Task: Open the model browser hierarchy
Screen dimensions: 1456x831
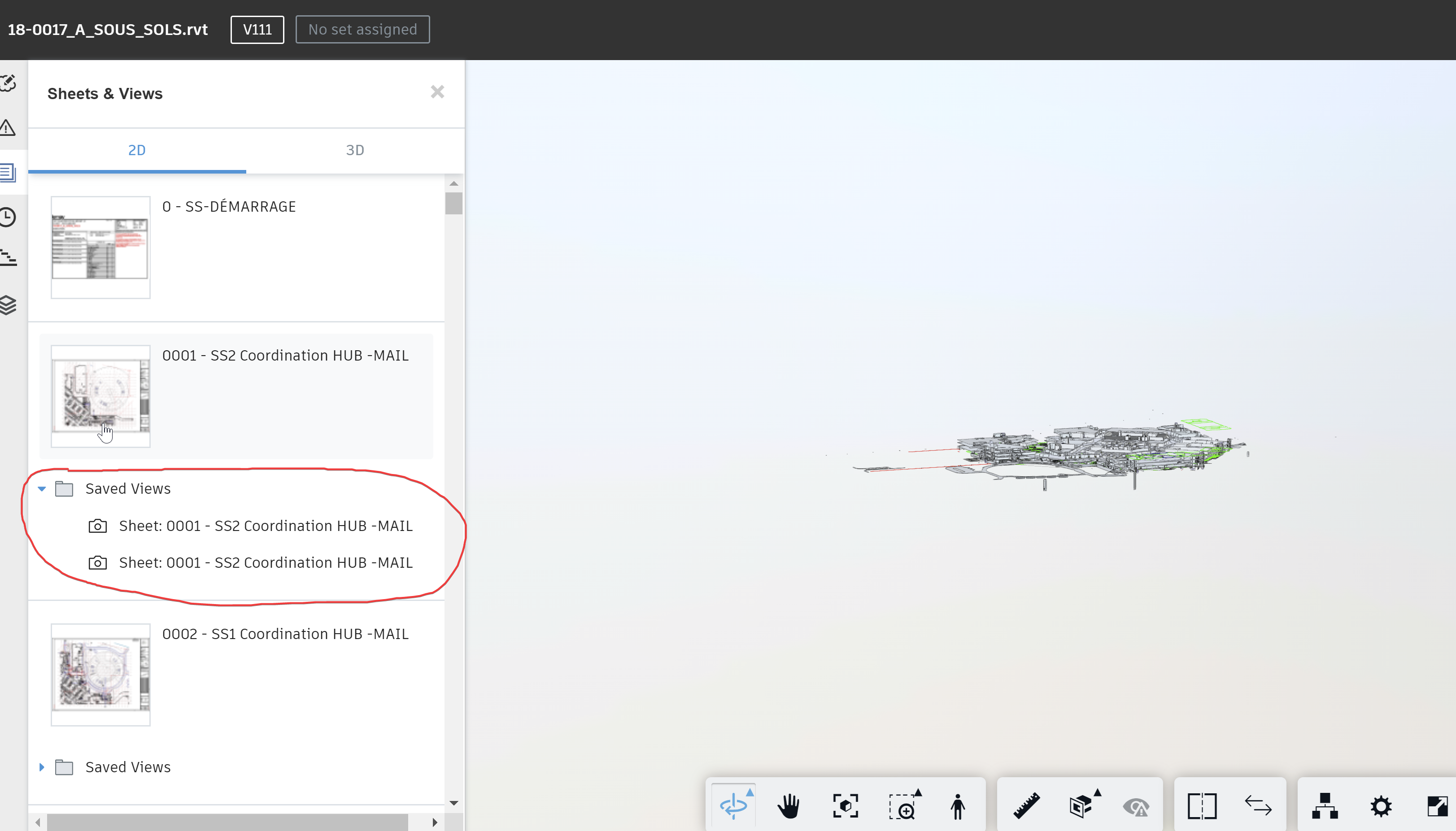Action: click(1324, 805)
